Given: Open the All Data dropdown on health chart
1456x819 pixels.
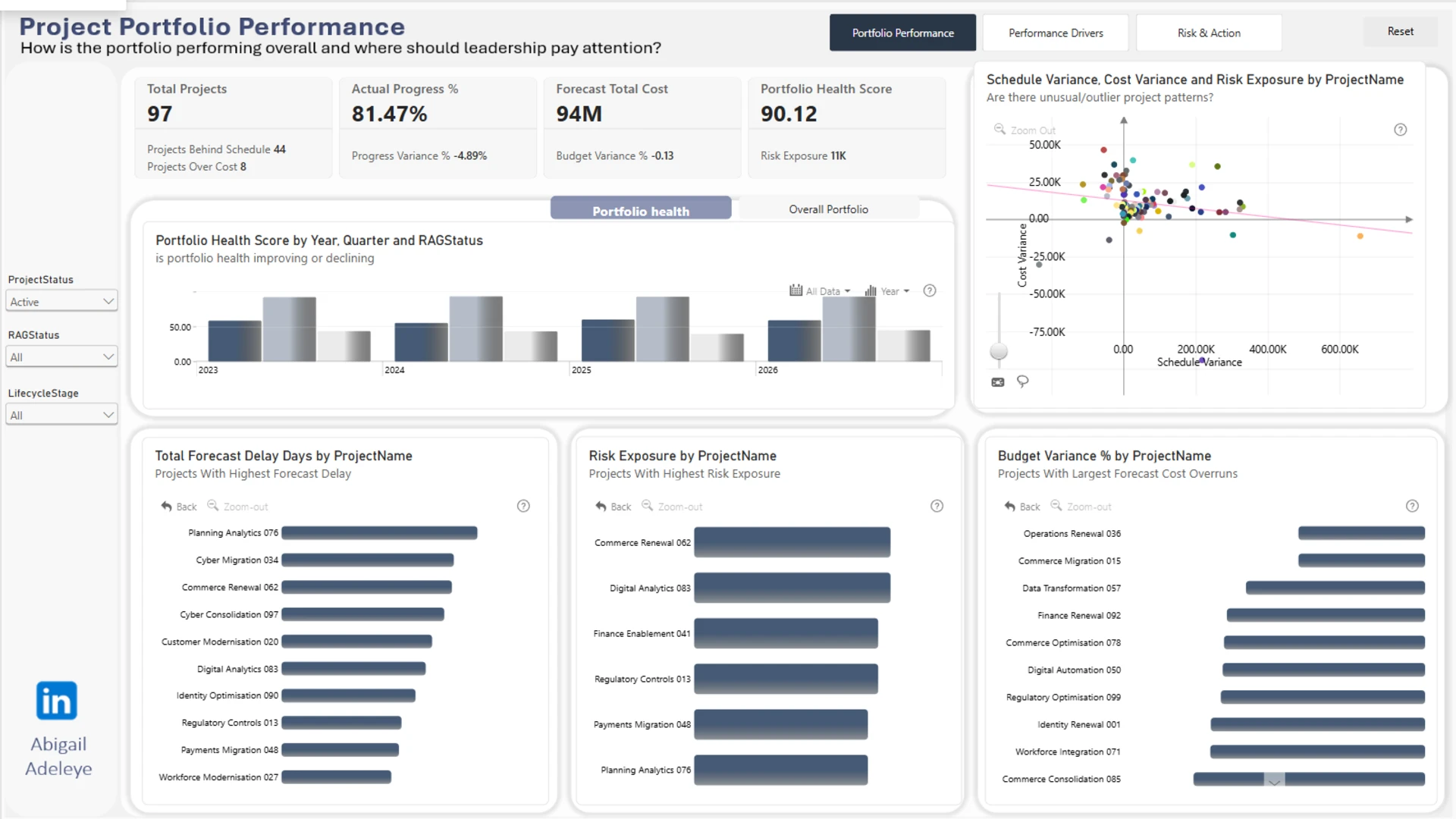Looking at the screenshot, I should click(821, 290).
